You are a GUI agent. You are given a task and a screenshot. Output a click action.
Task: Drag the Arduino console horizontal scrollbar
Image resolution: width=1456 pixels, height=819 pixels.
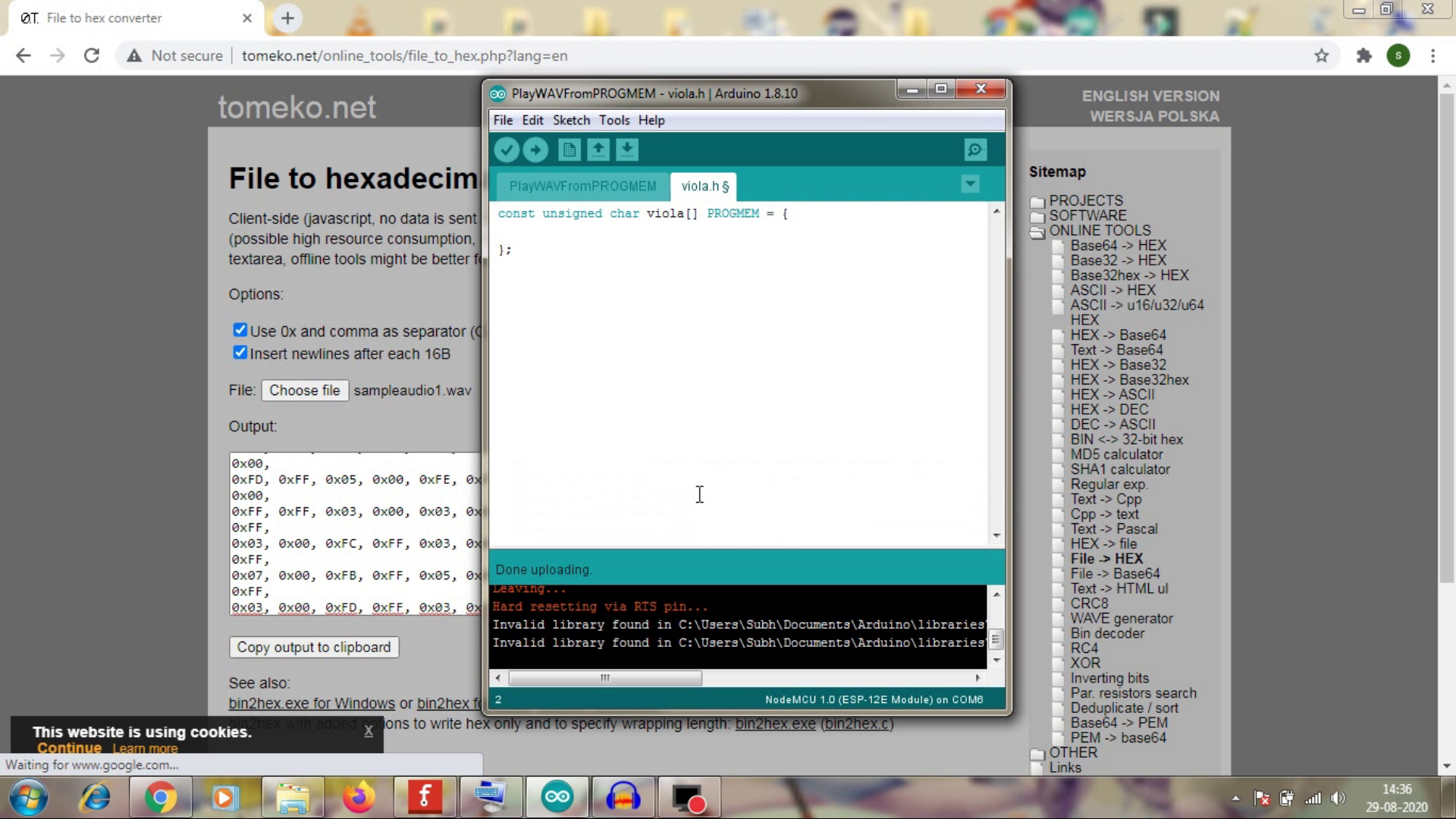pyautogui.click(x=607, y=679)
